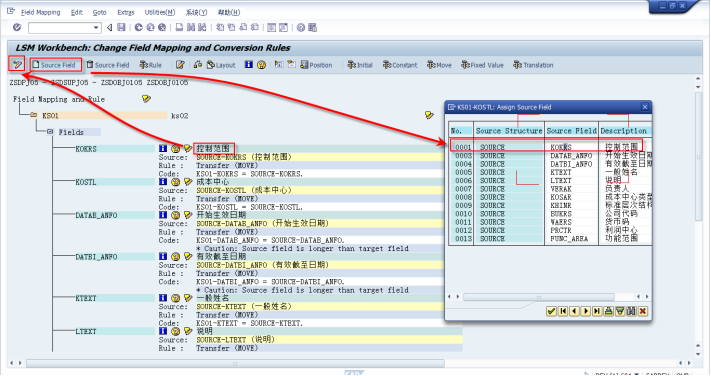711x376 pixels.
Task: Click the create Source Field button
Action: [x=56, y=65]
